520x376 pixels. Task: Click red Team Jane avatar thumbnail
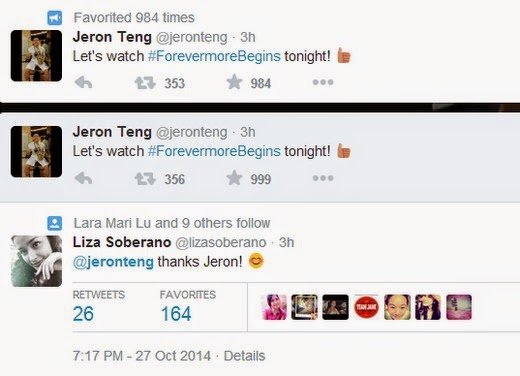pos(366,307)
